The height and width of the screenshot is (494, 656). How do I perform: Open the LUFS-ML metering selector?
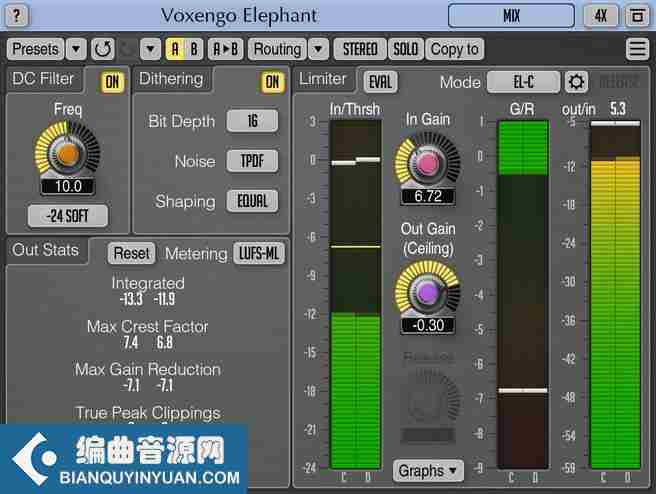(259, 253)
